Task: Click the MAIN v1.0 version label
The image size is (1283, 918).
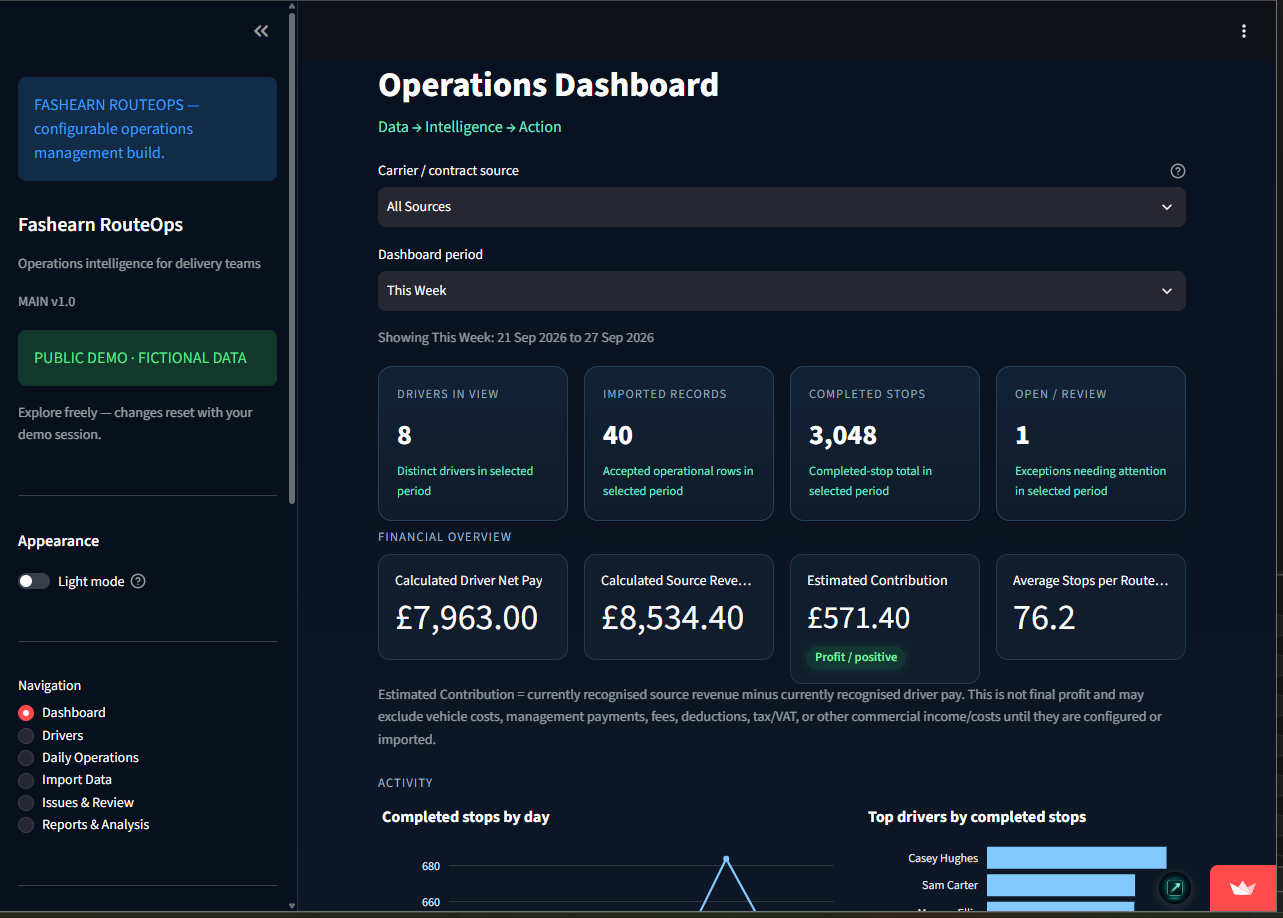Action: (x=47, y=301)
